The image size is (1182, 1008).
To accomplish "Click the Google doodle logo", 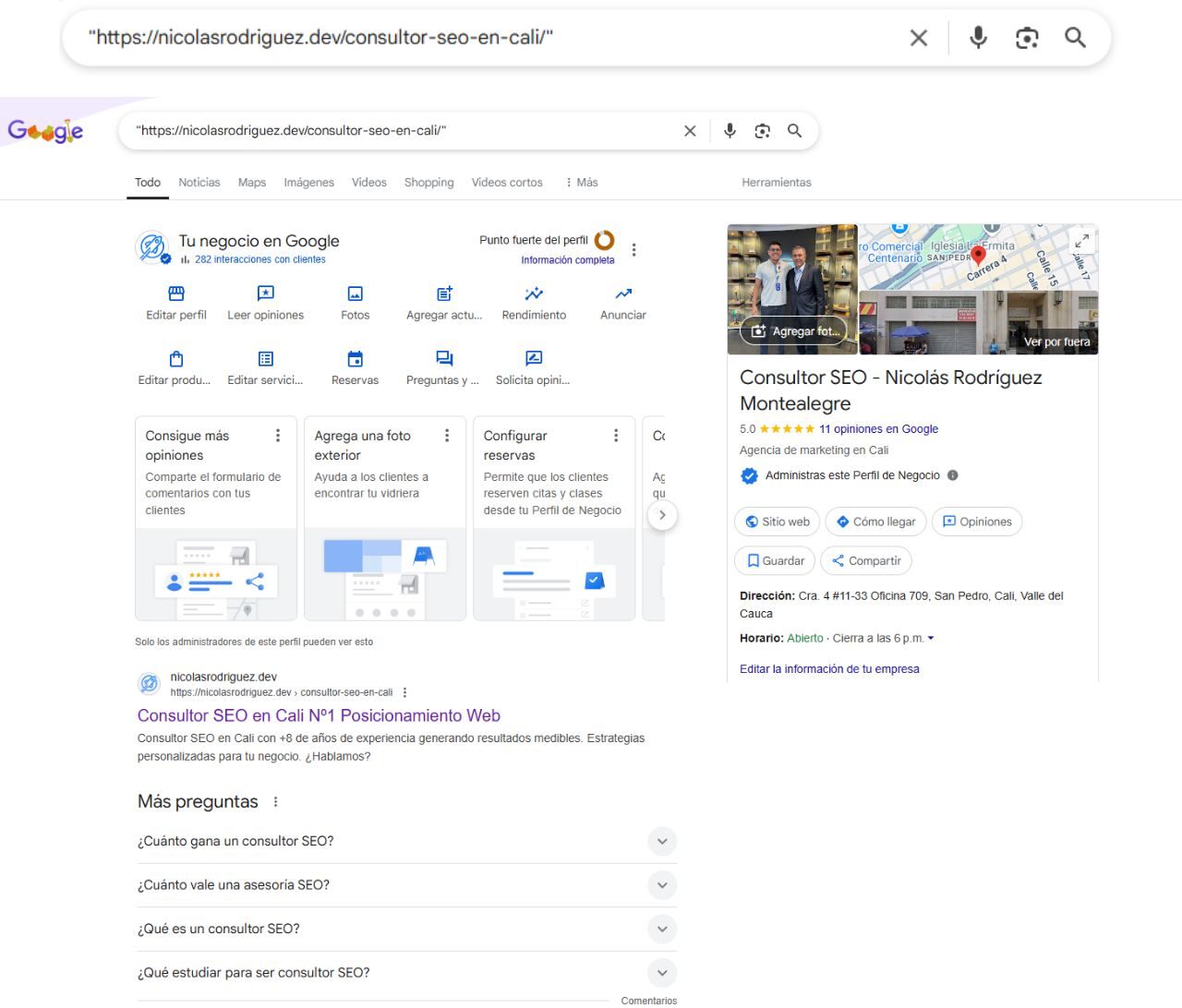I will (x=46, y=131).
